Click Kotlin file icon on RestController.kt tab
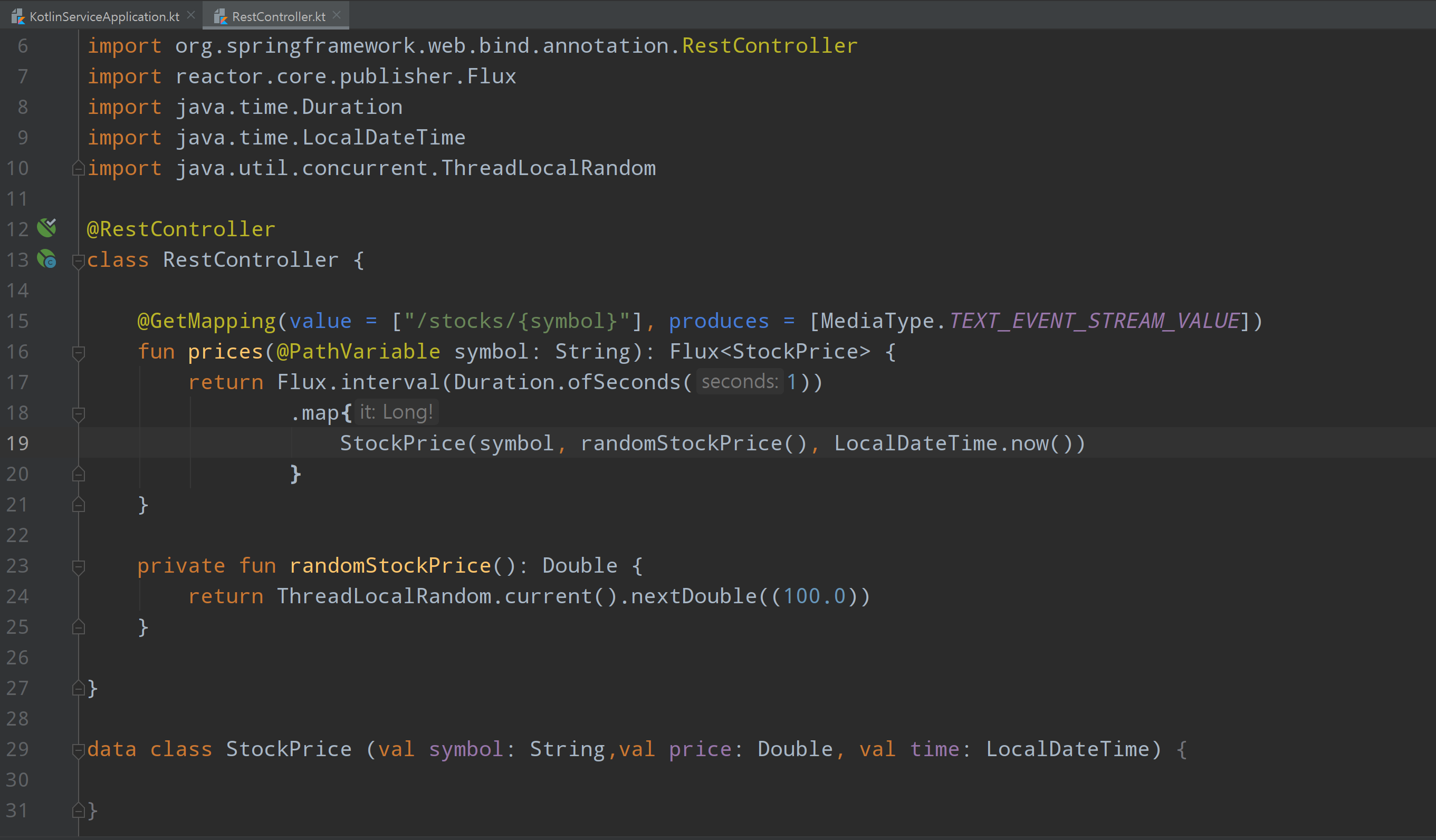 221,16
